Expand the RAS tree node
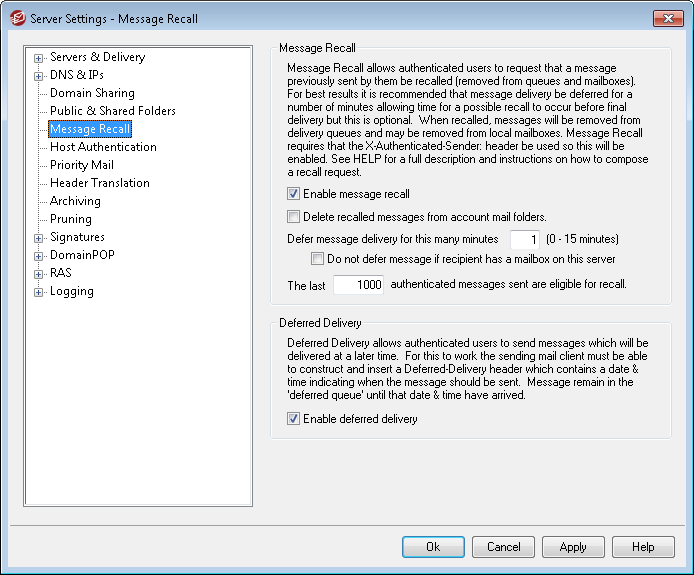Viewport: 694px width, 575px height. tap(39, 274)
